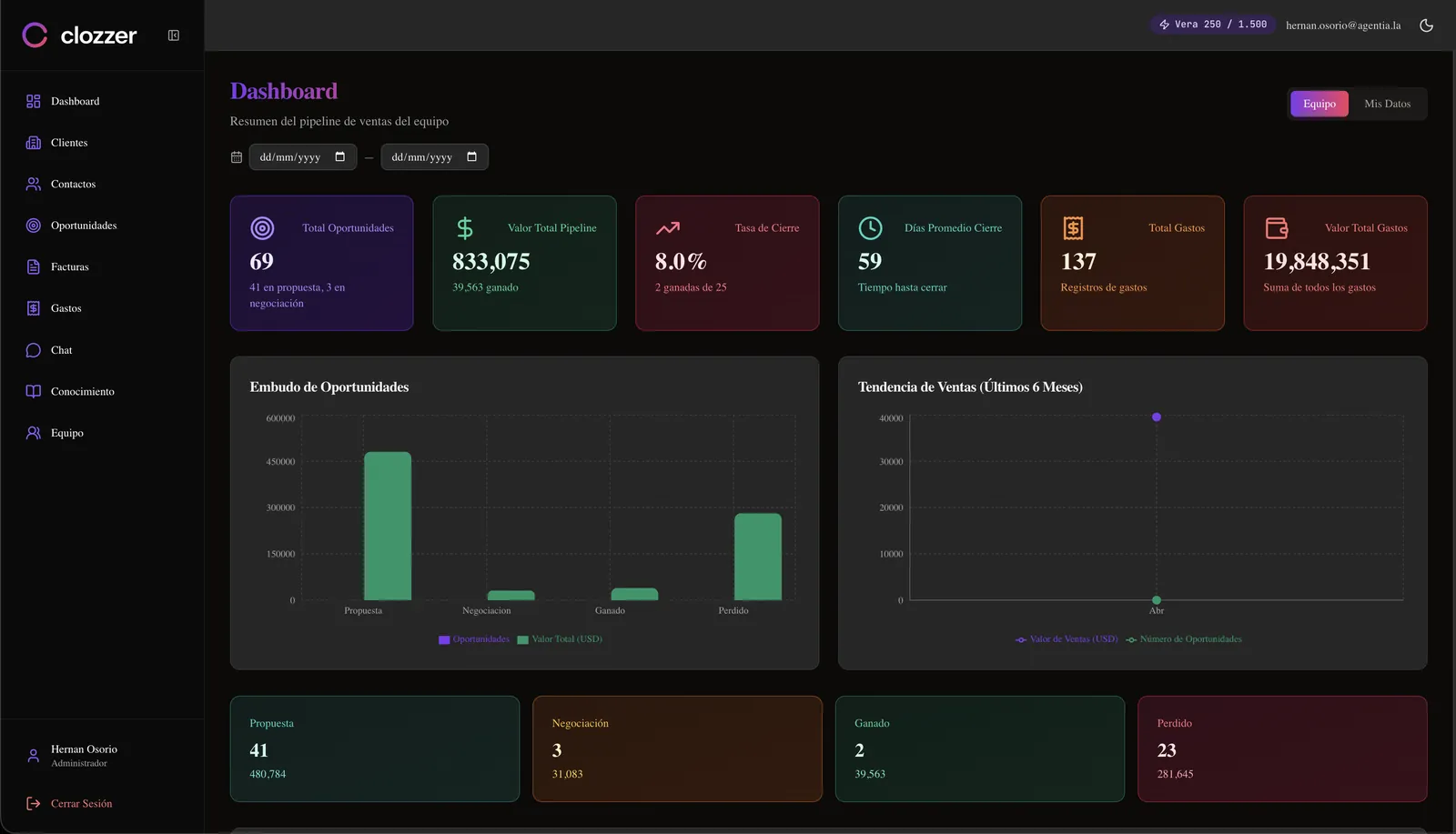This screenshot has width=1456, height=834.
Task: Click the Negociacion bar in funnel chart
Action: coord(511,596)
